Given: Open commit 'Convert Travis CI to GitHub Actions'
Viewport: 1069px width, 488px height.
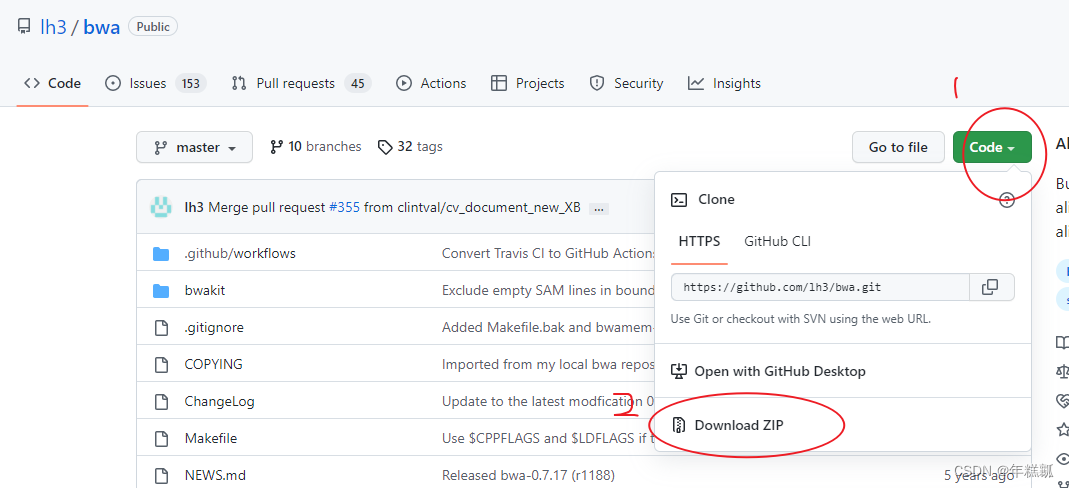Looking at the screenshot, I should coord(548,254).
